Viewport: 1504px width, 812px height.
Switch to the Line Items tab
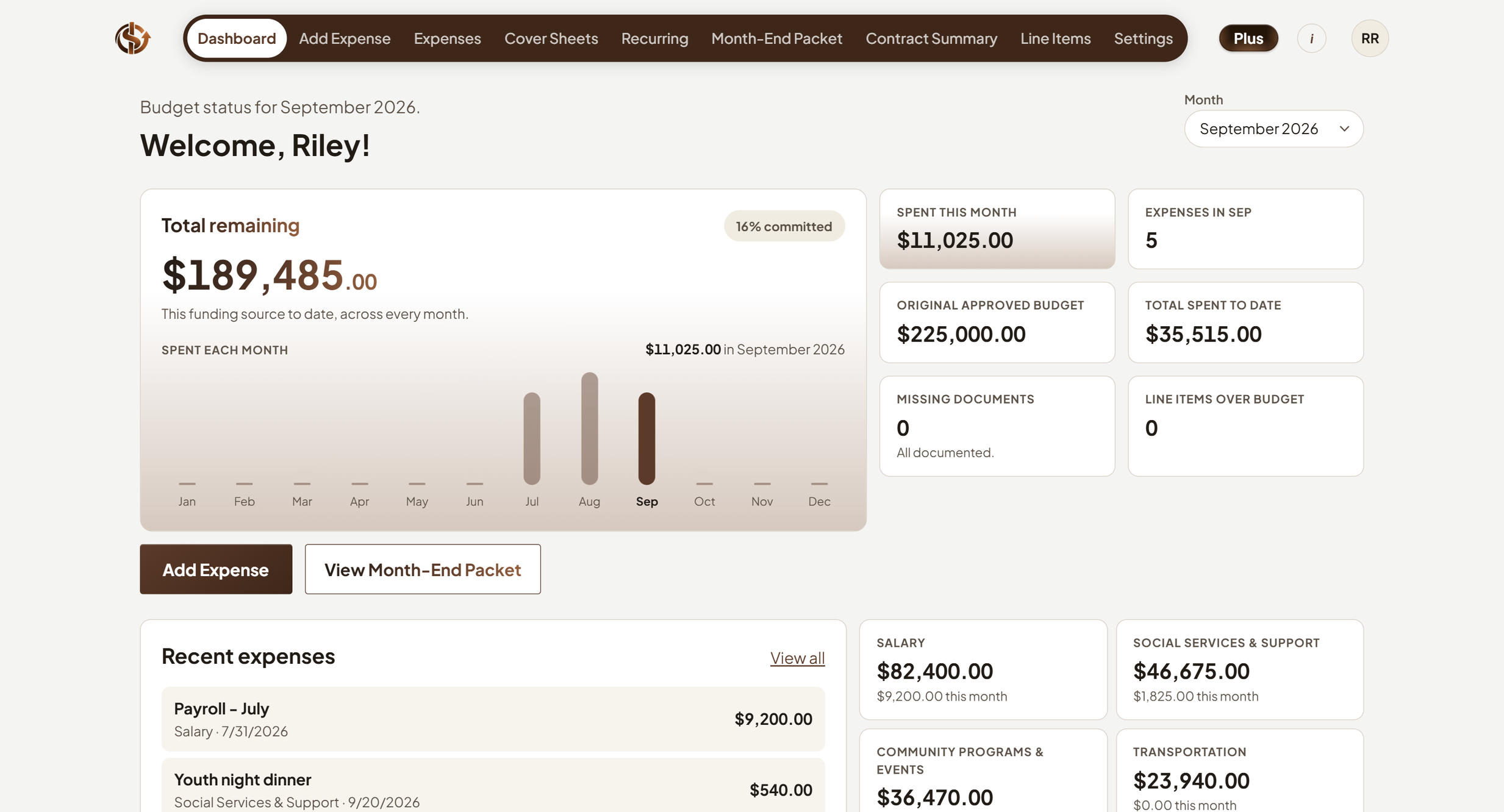pyautogui.click(x=1055, y=38)
